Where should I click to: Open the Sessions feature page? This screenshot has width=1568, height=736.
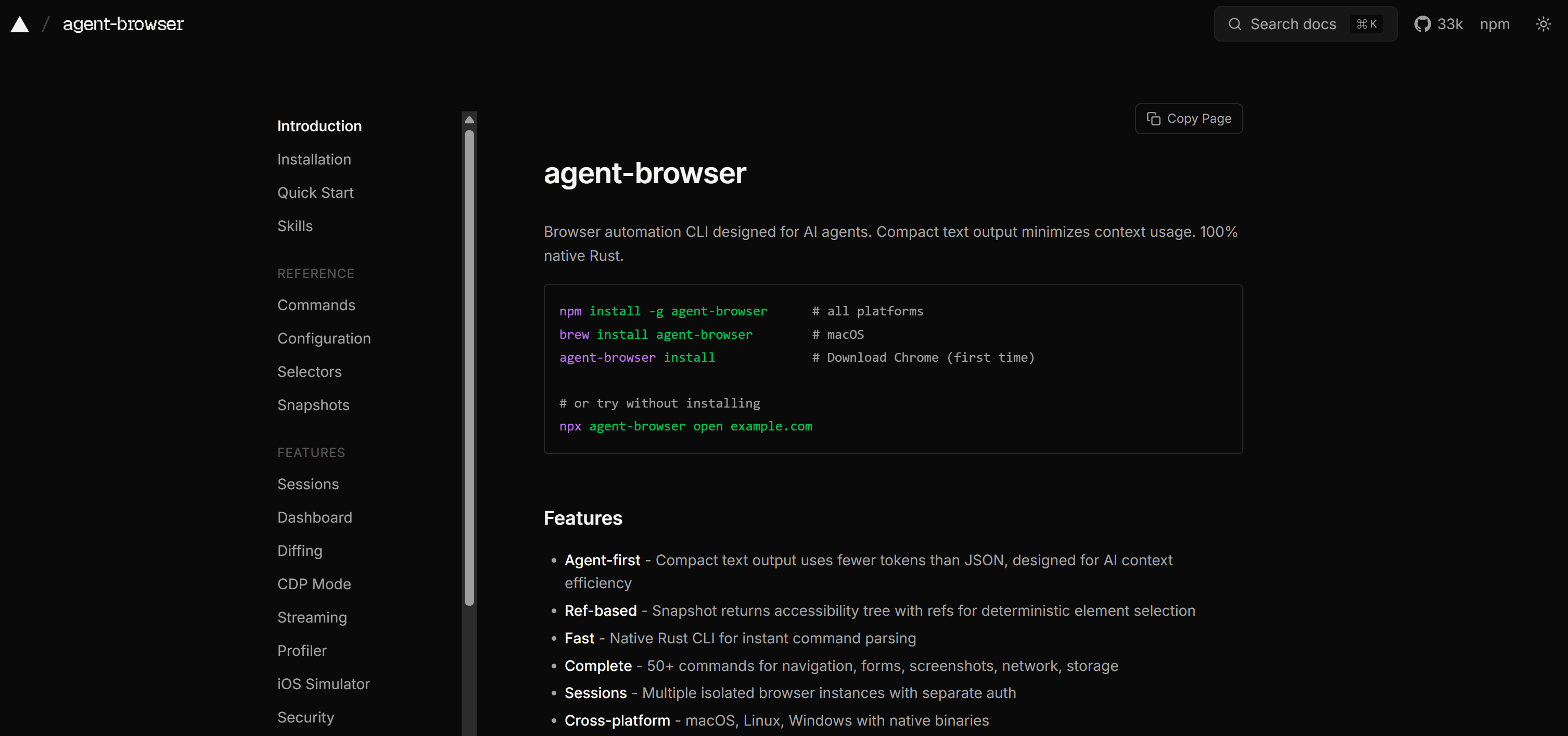pos(308,484)
